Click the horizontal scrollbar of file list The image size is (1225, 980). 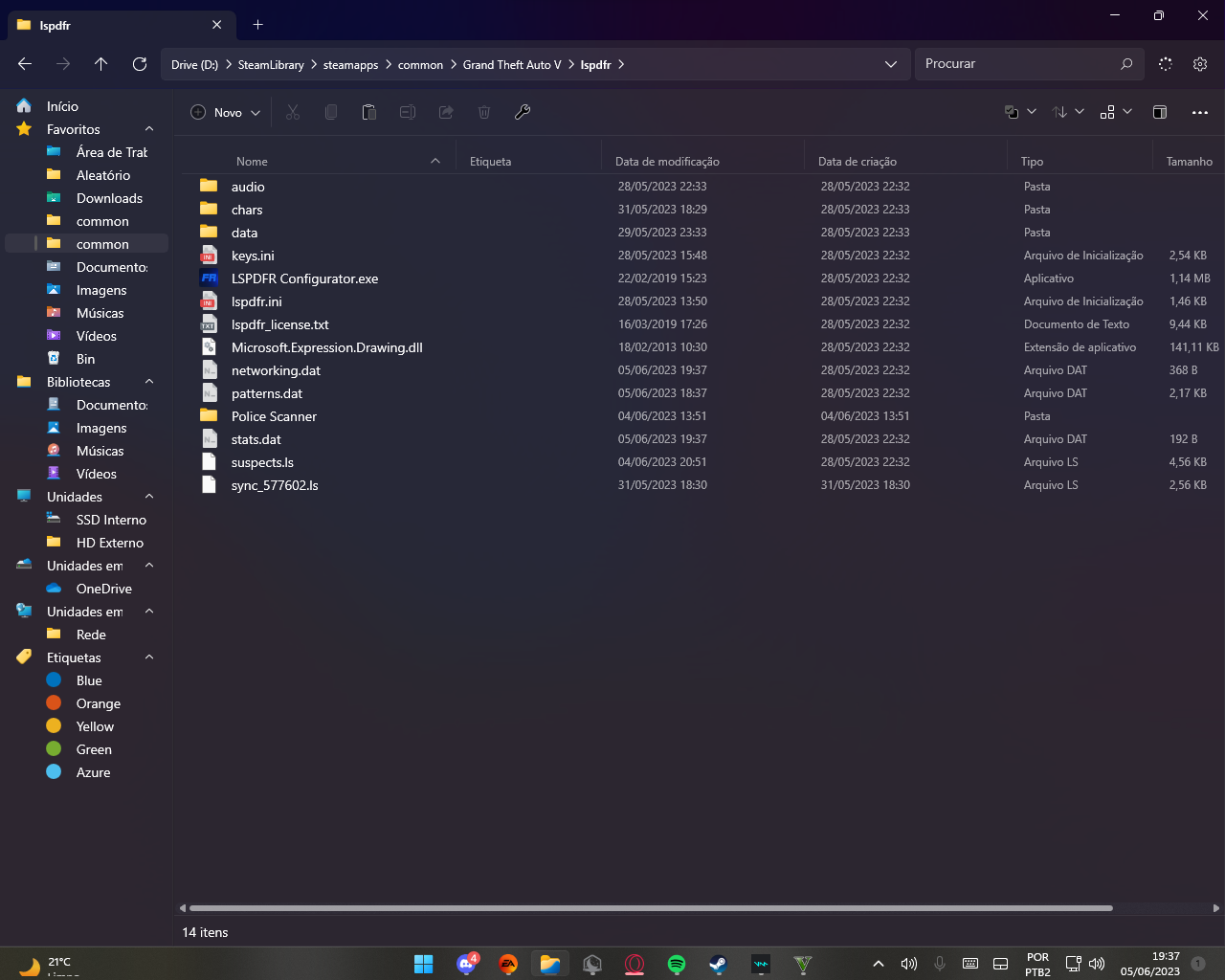(x=651, y=908)
